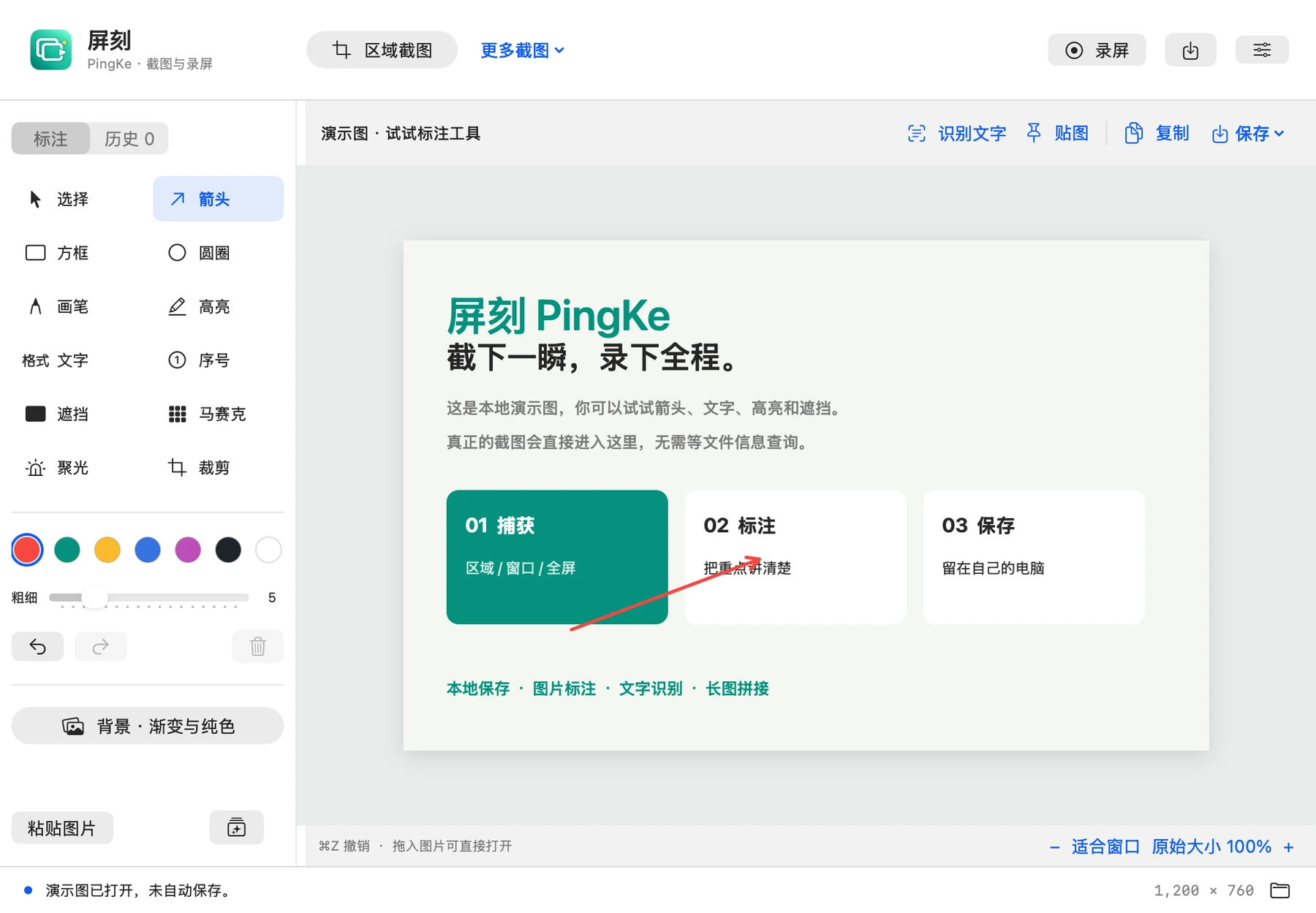1316x913 pixels.
Task: Activate the 聚光 spotlight tool
Action: [x=77, y=468]
